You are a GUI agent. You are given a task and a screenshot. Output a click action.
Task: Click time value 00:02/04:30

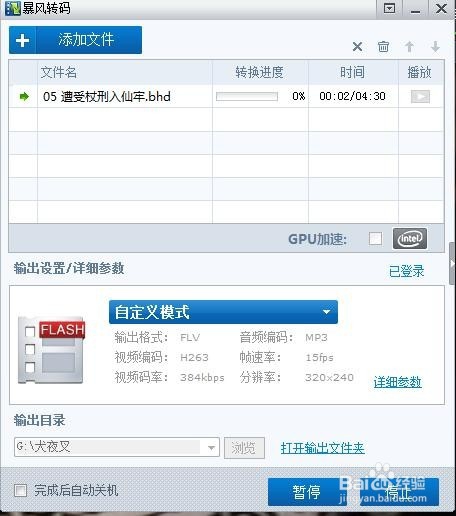[352, 96]
